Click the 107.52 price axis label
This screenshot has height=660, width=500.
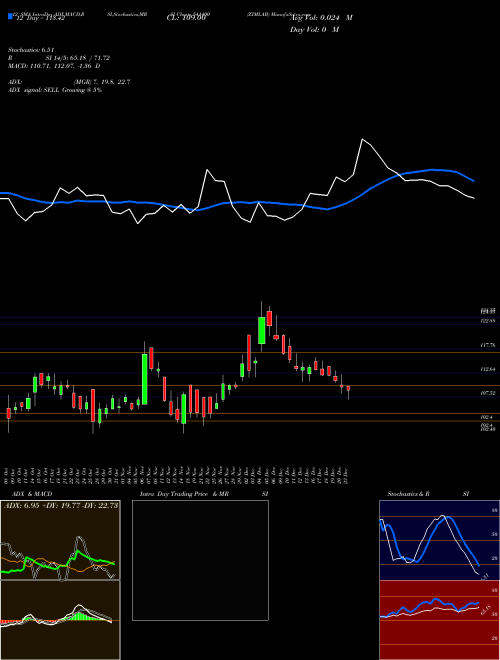pyautogui.click(x=487, y=393)
